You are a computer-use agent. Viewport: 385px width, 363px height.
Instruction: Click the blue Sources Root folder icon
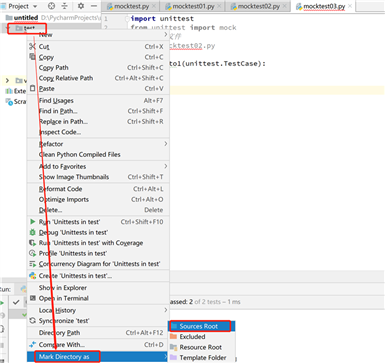pyautogui.click(x=174, y=326)
